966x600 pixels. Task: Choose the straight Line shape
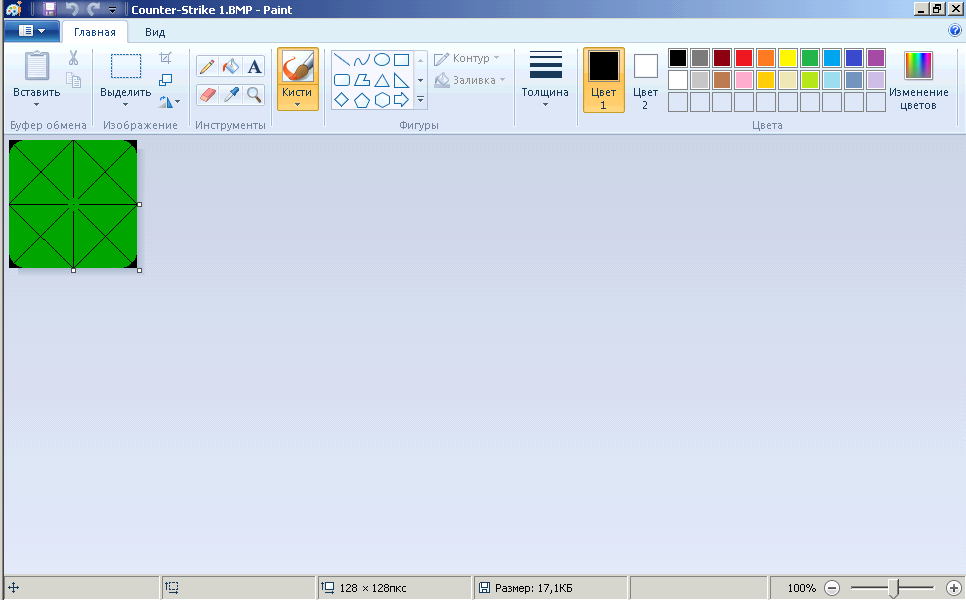[x=341, y=60]
